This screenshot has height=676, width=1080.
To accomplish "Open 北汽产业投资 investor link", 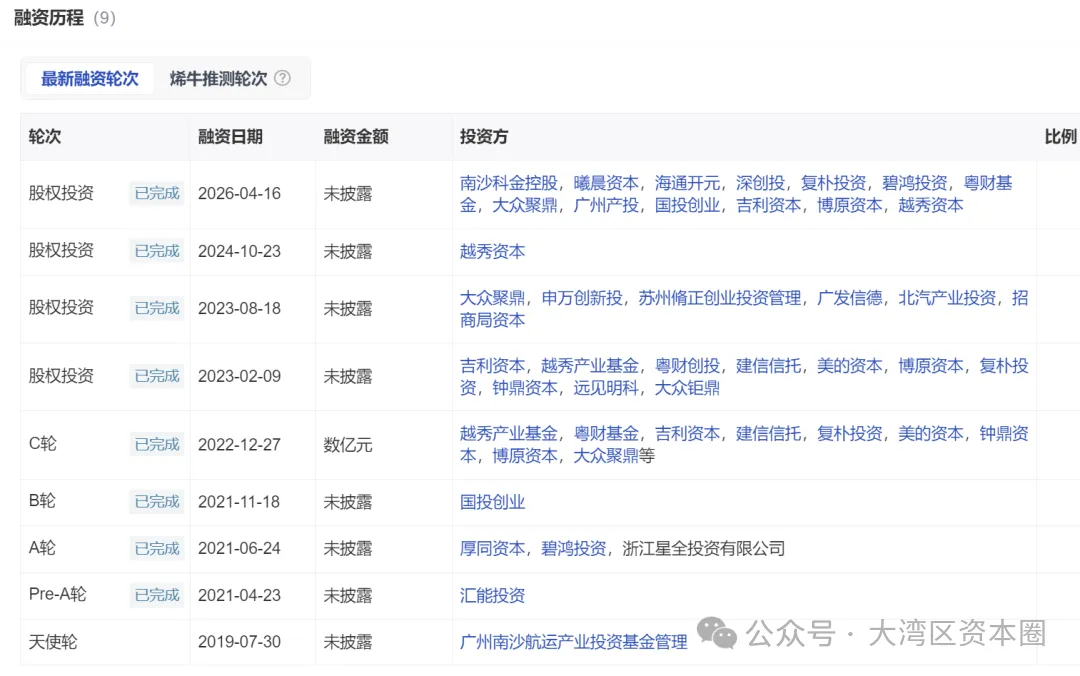I will coord(946,298).
